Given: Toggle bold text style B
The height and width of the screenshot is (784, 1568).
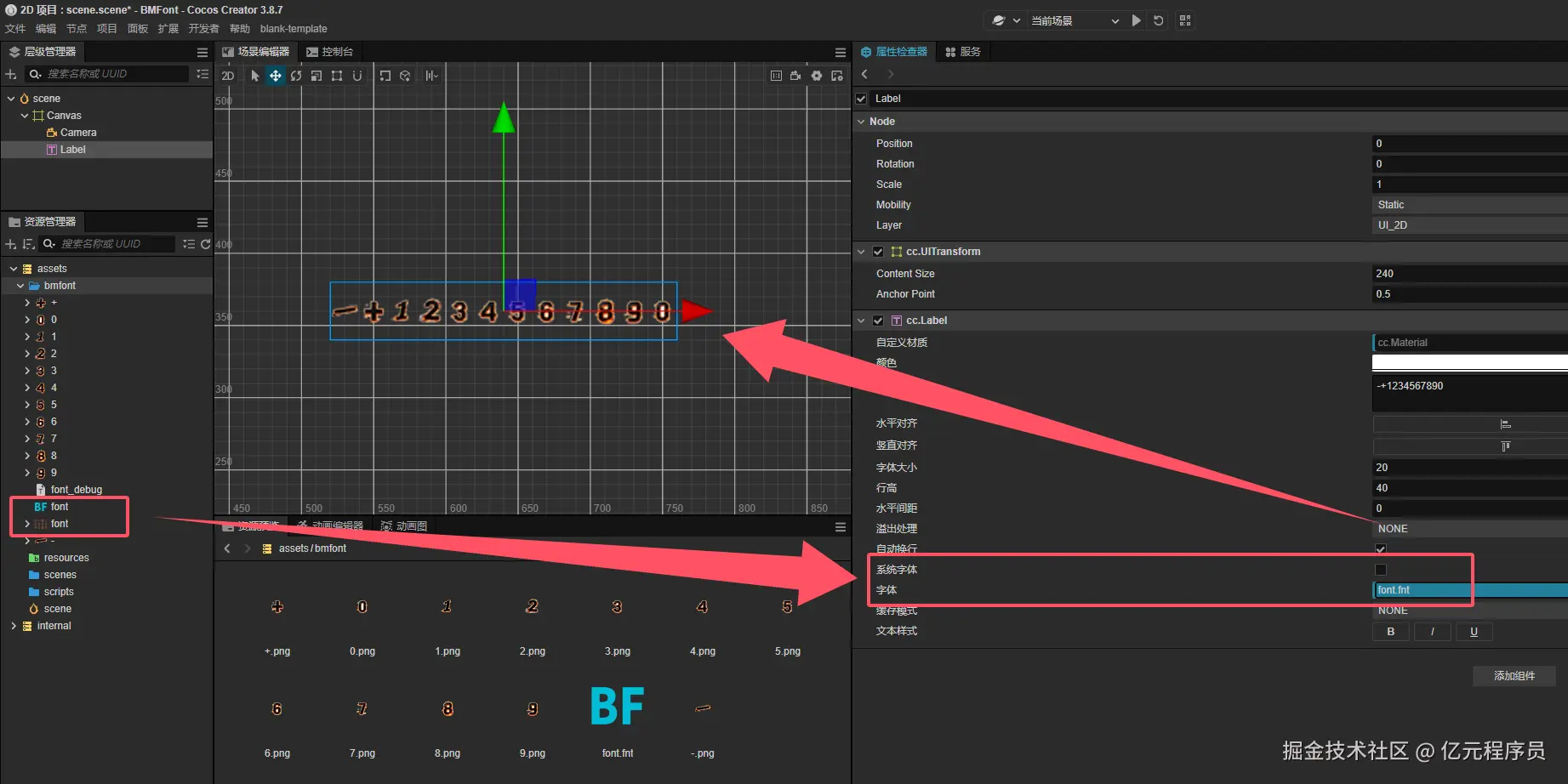Looking at the screenshot, I should click(1391, 632).
